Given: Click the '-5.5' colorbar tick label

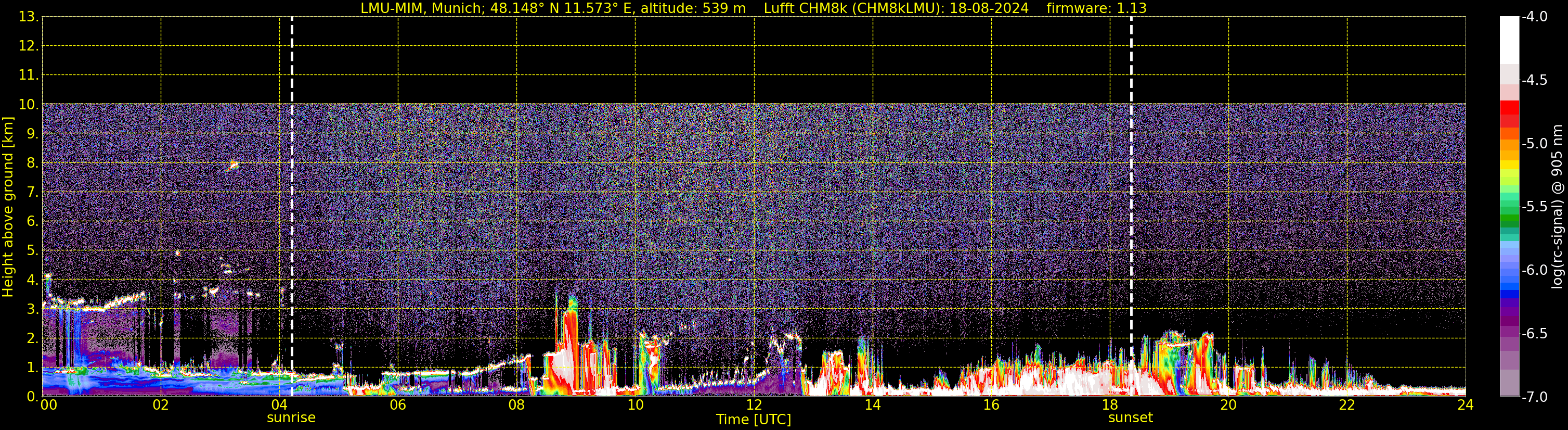Looking at the screenshot, I should [1534, 207].
